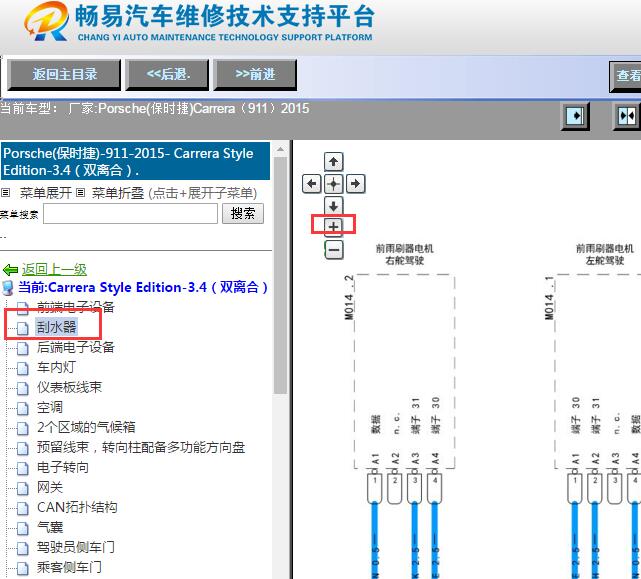This screenshot has width=641, height=579.
Task: Pan the diagram up with the up arrow
Action: [333, 162]
